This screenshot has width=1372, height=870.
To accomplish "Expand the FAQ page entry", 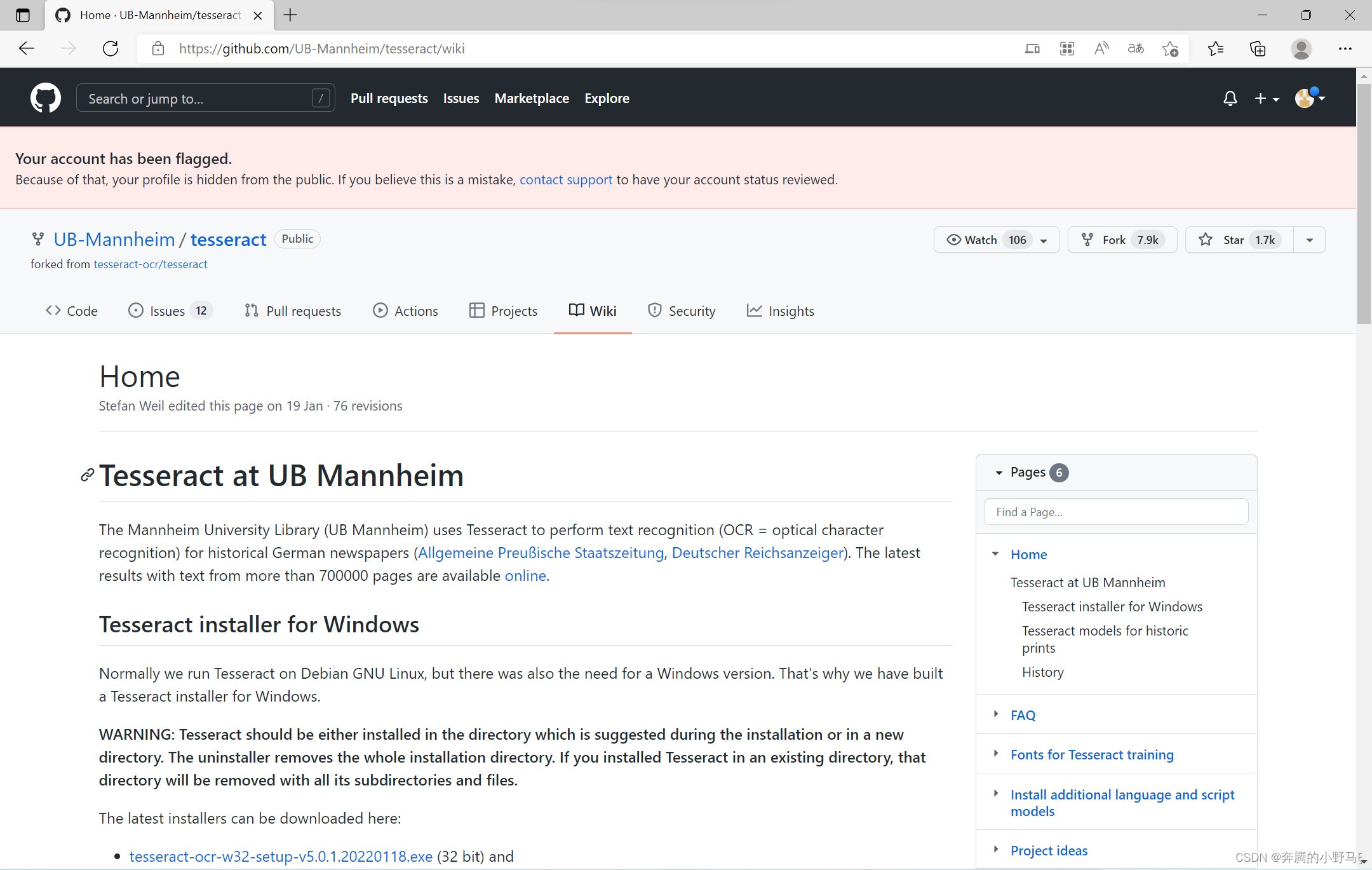I will click(x=996, y=714).
